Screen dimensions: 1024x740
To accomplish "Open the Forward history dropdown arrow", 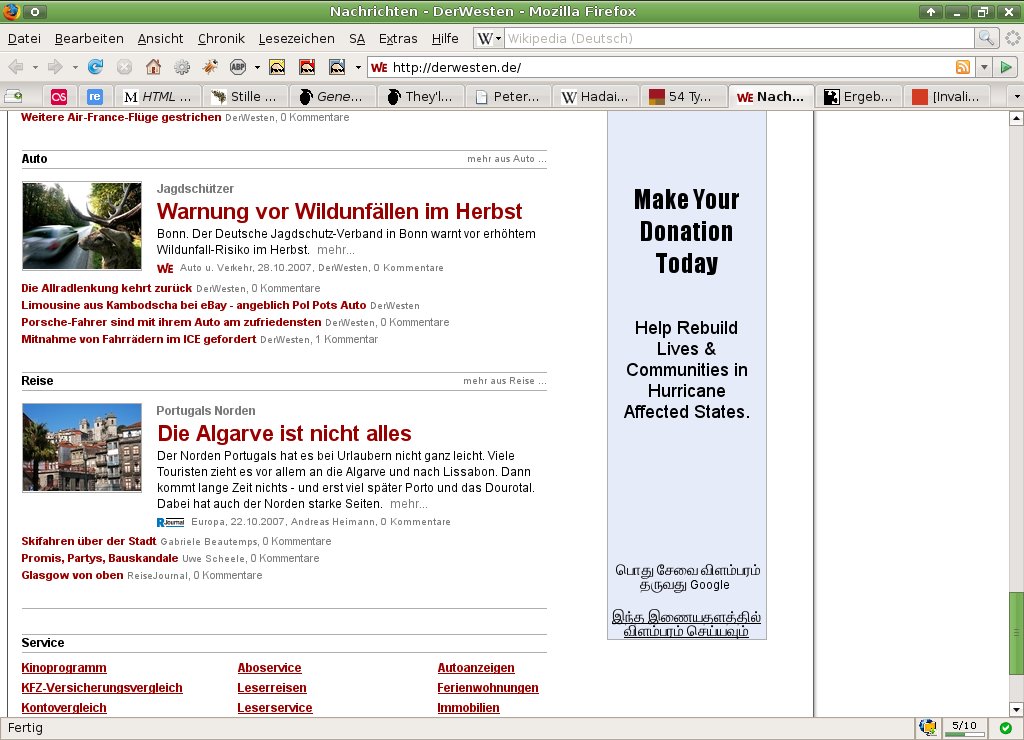I will (x=75, y=67).
